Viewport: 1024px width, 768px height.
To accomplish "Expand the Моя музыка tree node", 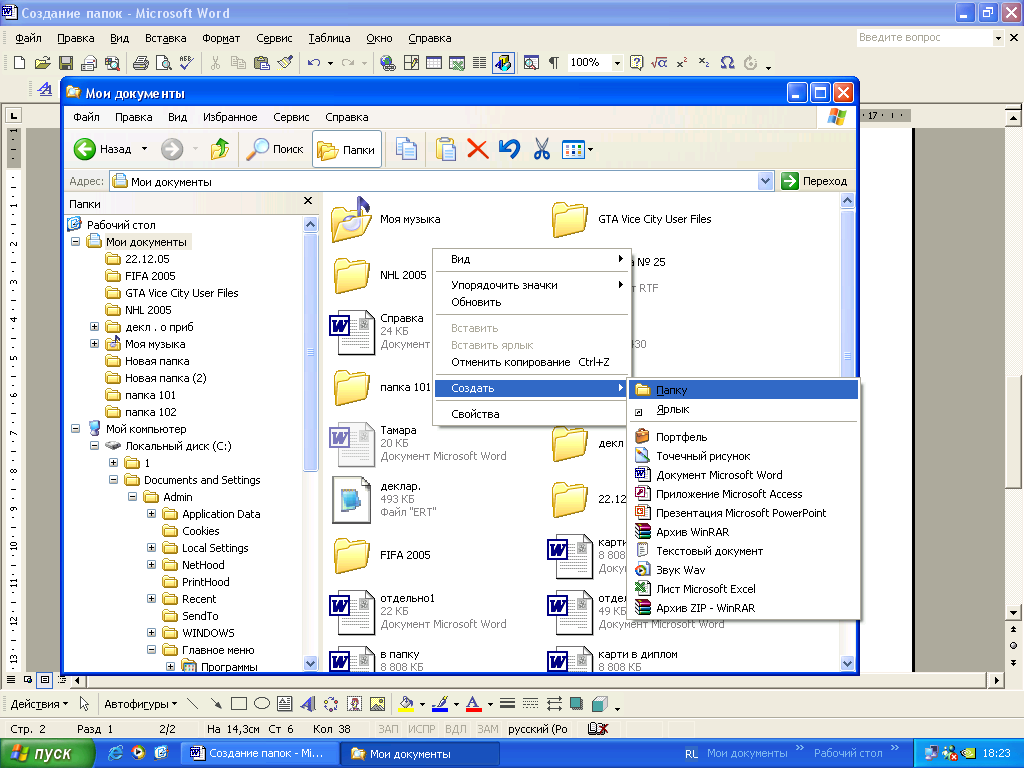I will tap(95, 344).
